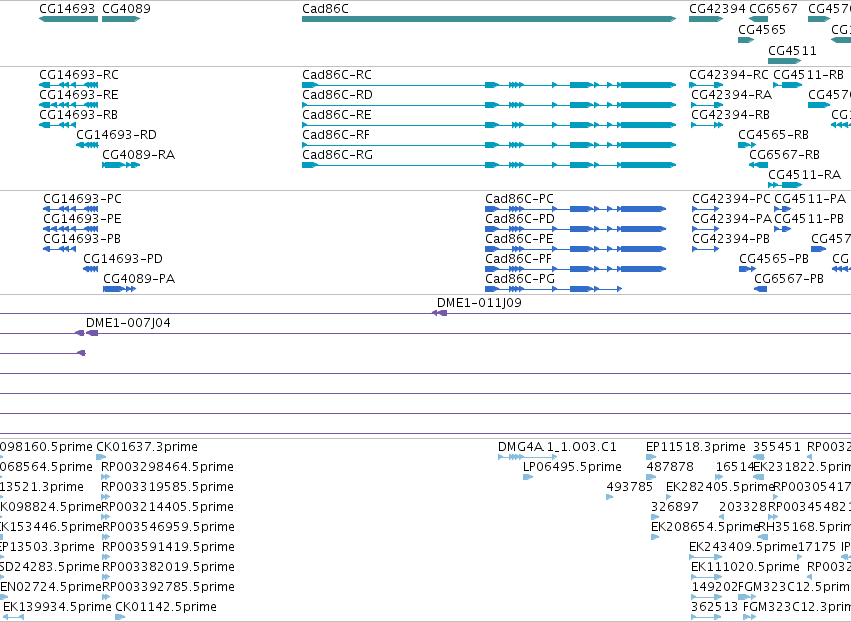Click the CG4565 gene label
Image resolution: width=851 pixels, height=622 pixels.
click(762, 29)
